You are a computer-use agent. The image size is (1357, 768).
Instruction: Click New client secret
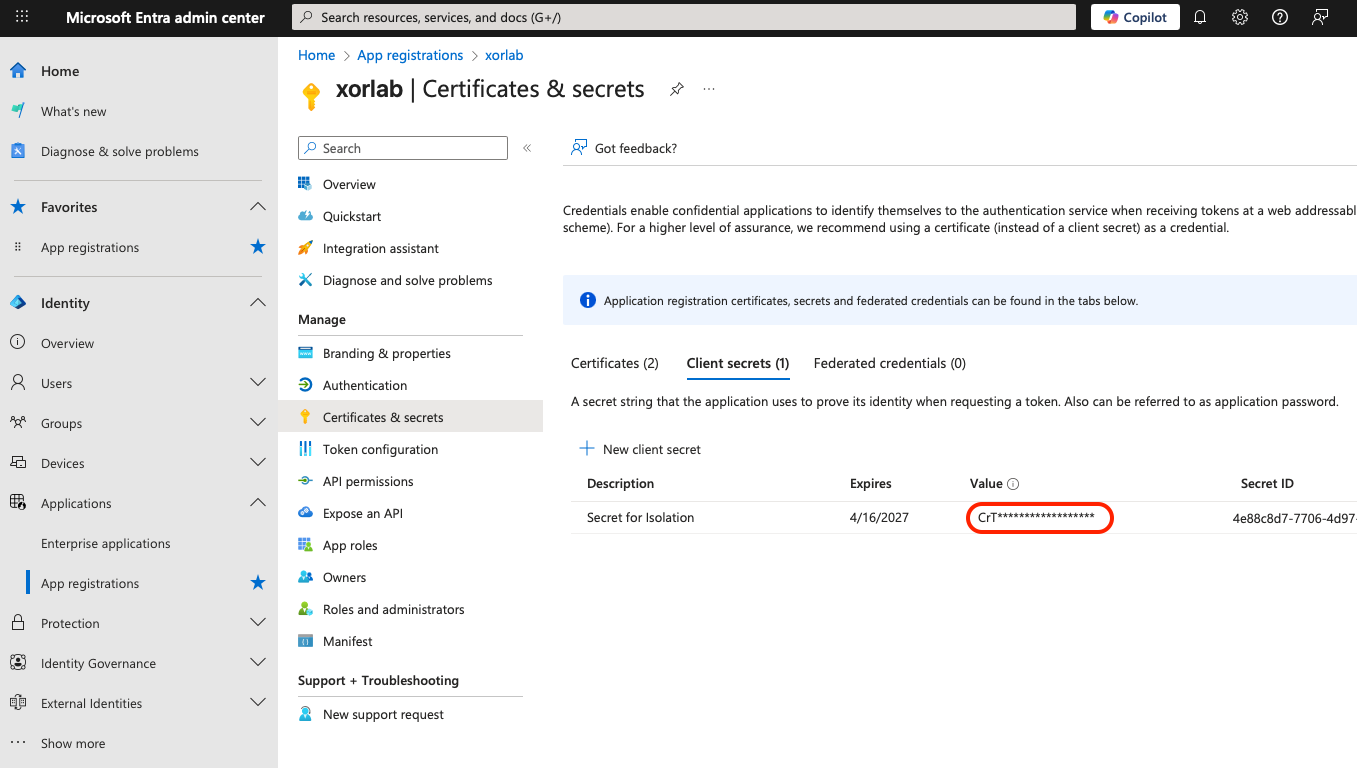641,449
